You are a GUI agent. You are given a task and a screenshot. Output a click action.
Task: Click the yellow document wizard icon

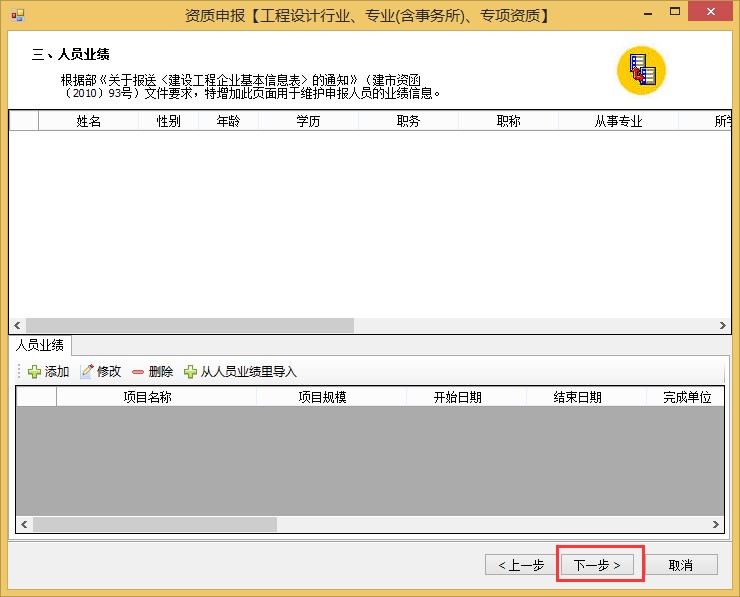tap(641, 70)
